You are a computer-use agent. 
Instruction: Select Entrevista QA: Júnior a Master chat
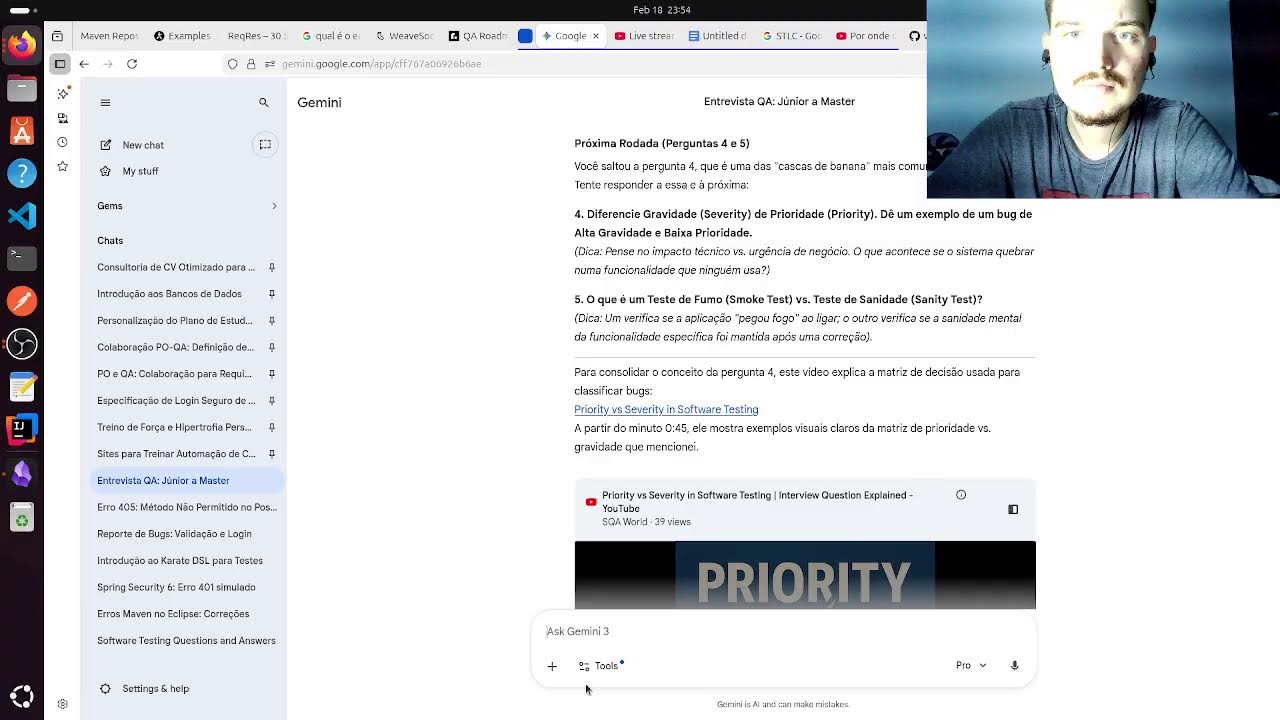187,481
